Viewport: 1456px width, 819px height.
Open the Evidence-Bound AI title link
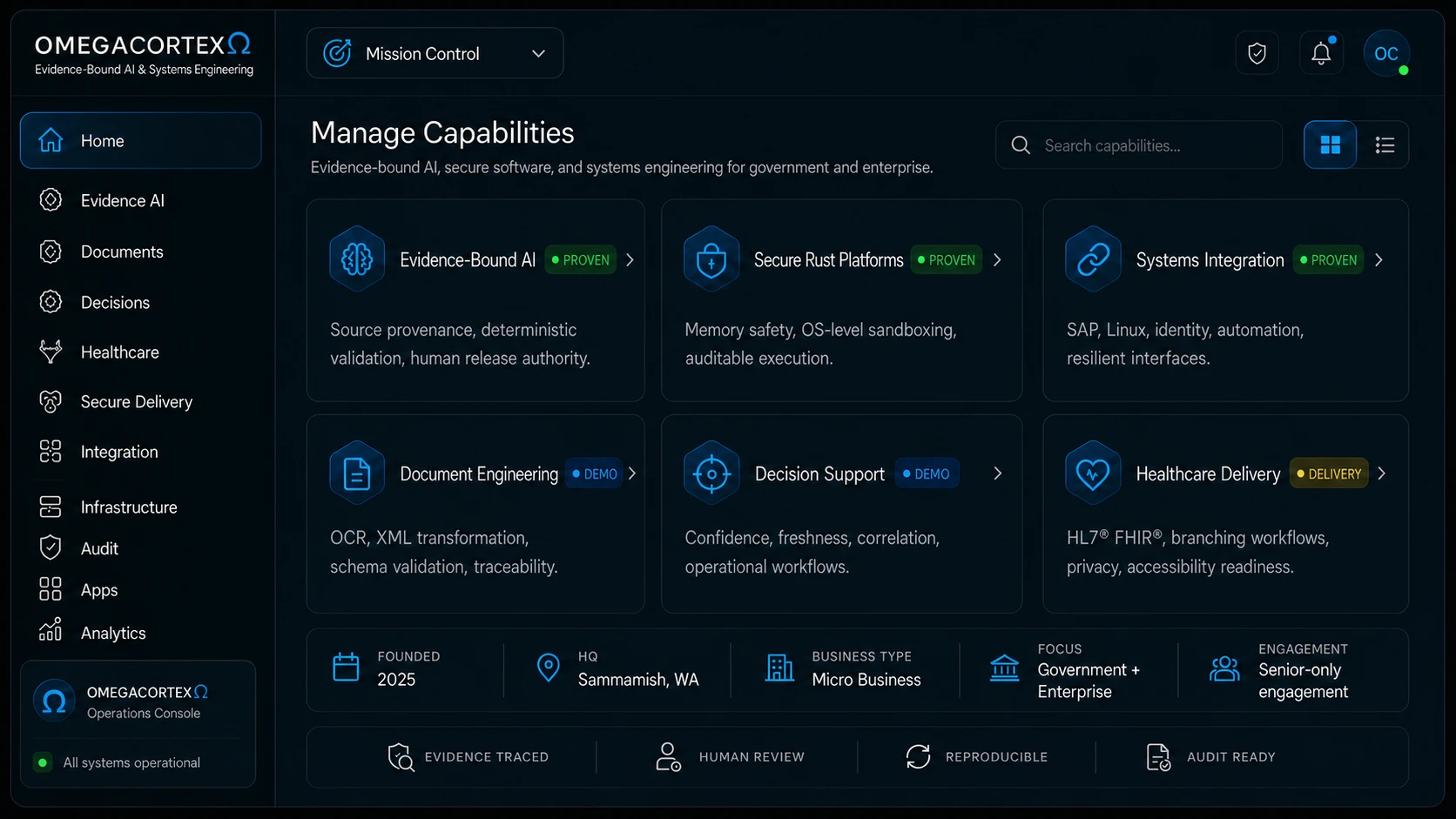pyautogui.click(x=468, y=259)
